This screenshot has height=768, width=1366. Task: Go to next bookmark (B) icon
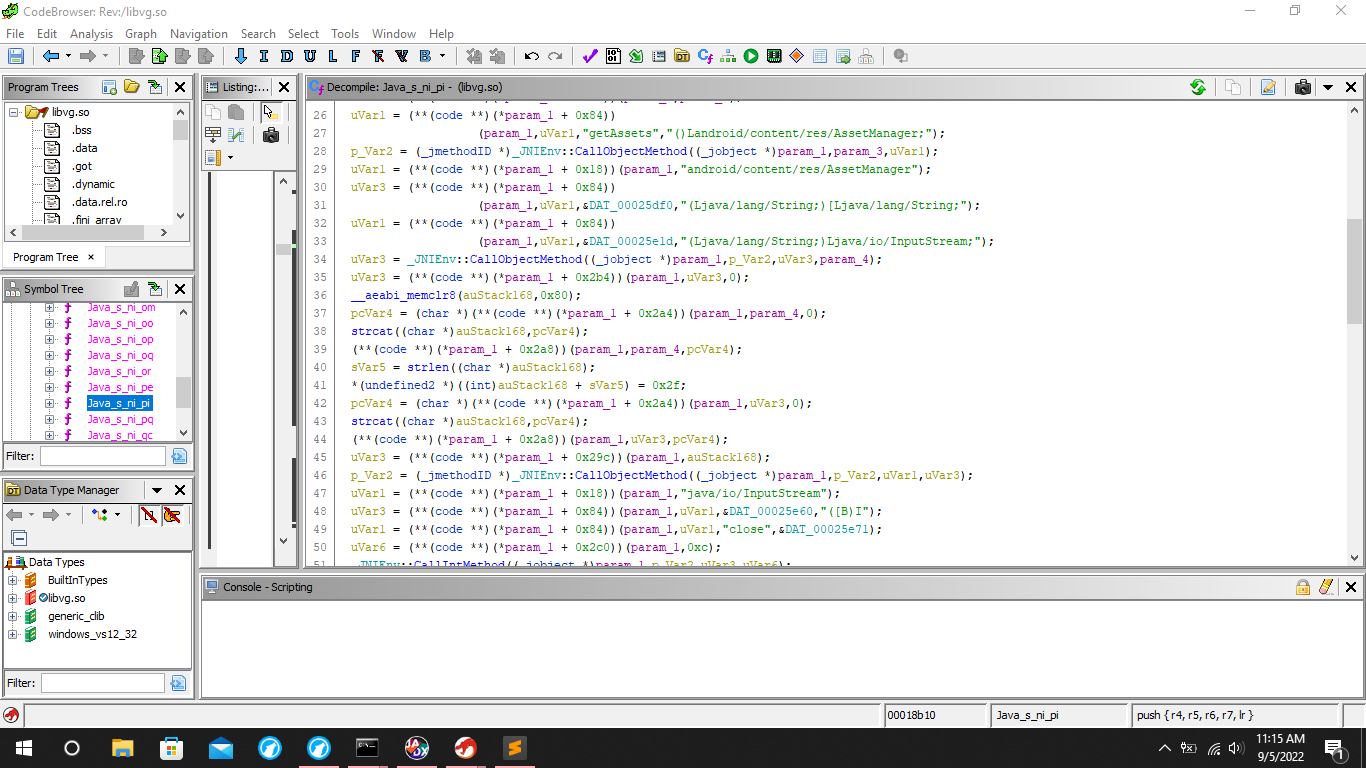(x=424, y=57)
